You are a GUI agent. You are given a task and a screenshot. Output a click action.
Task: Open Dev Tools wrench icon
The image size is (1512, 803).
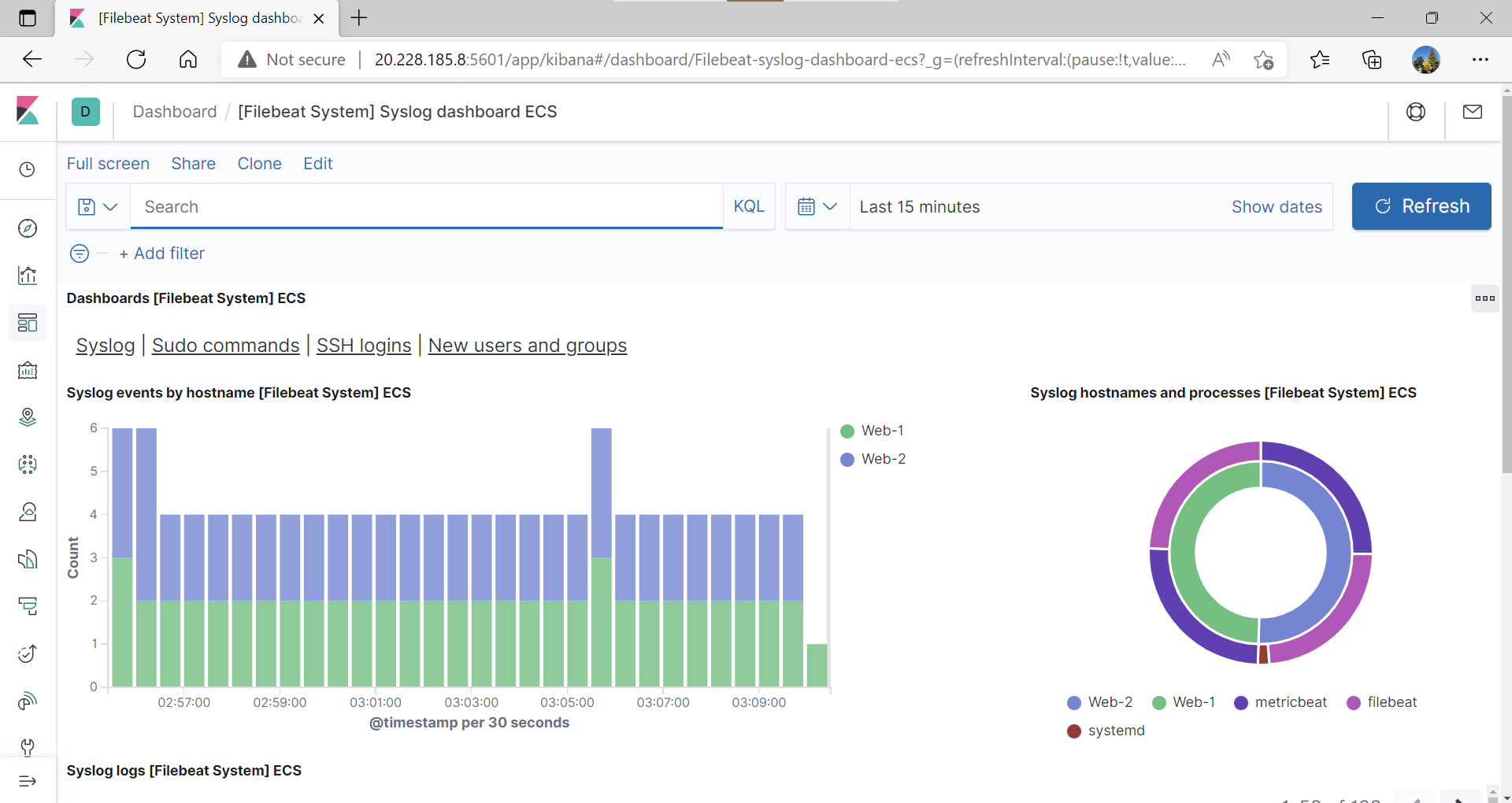[x=27, y=747]
